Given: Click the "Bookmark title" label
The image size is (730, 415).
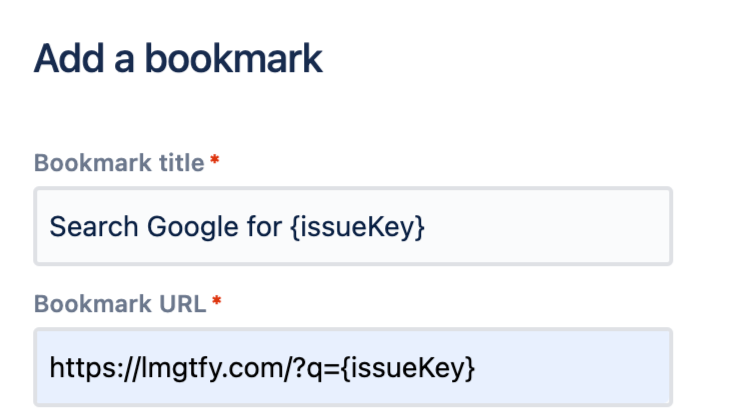Looking at the screenshot, I should [x=119, y=162].
